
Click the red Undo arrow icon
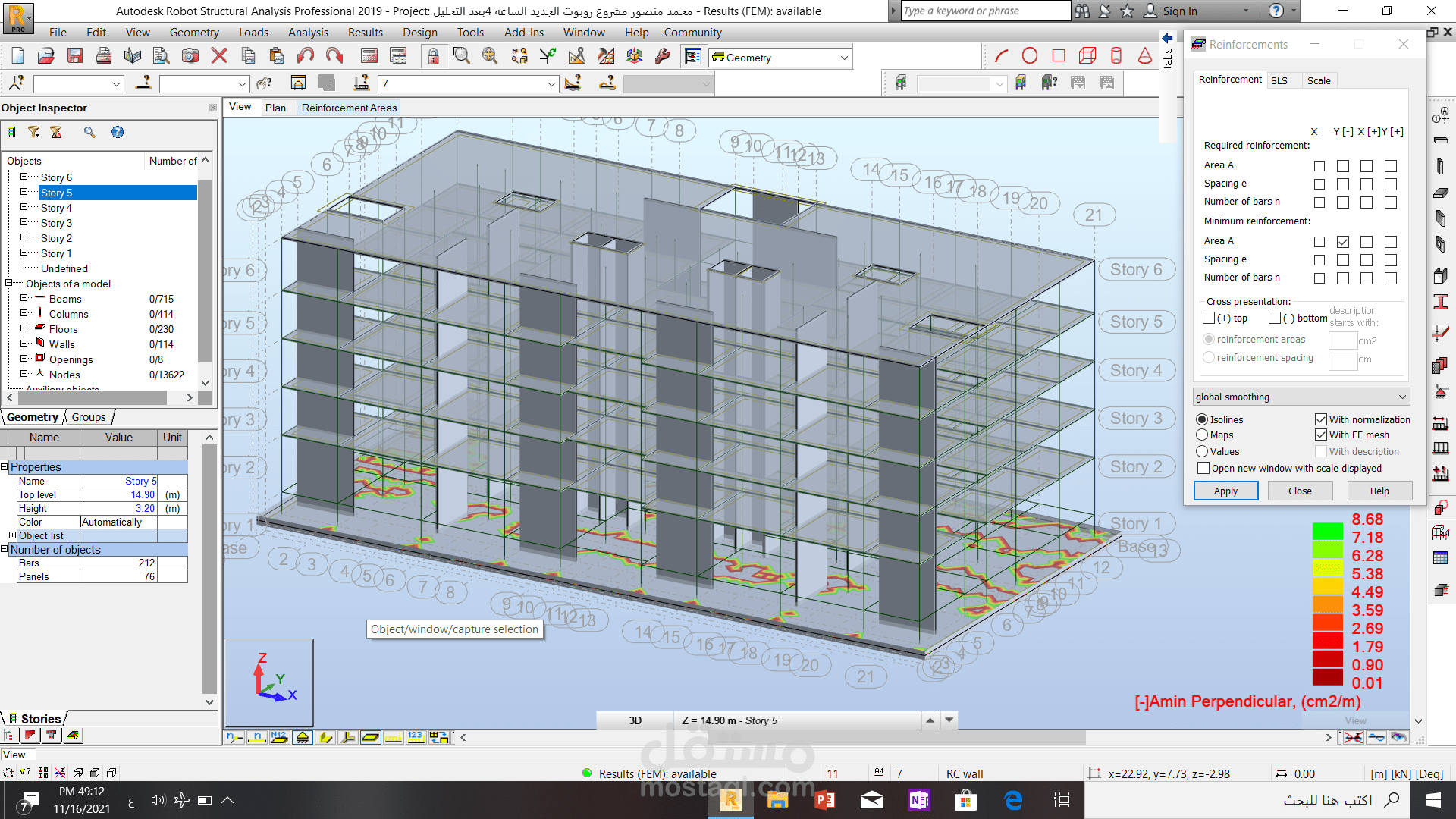coord(305,56)
